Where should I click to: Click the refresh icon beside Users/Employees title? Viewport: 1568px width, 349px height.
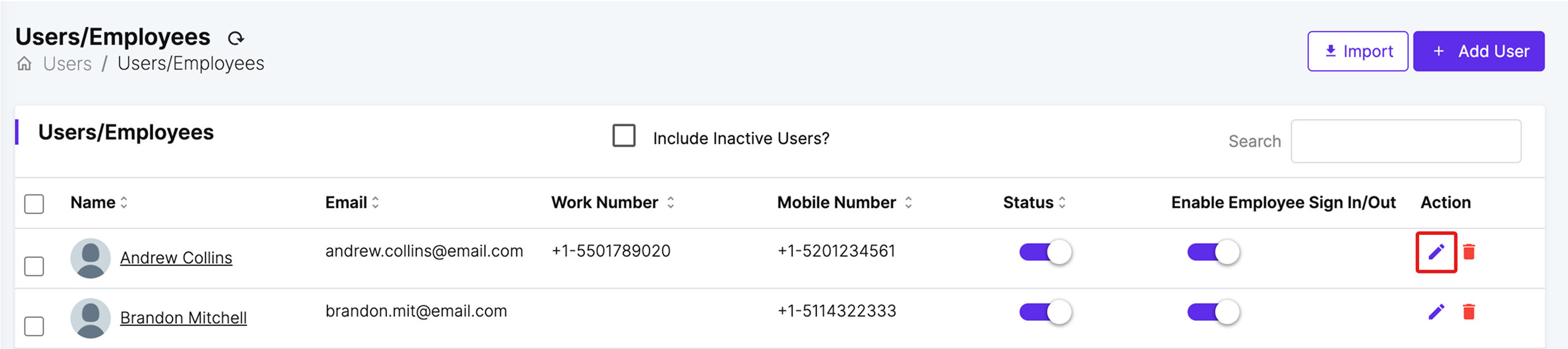(236, 38)
